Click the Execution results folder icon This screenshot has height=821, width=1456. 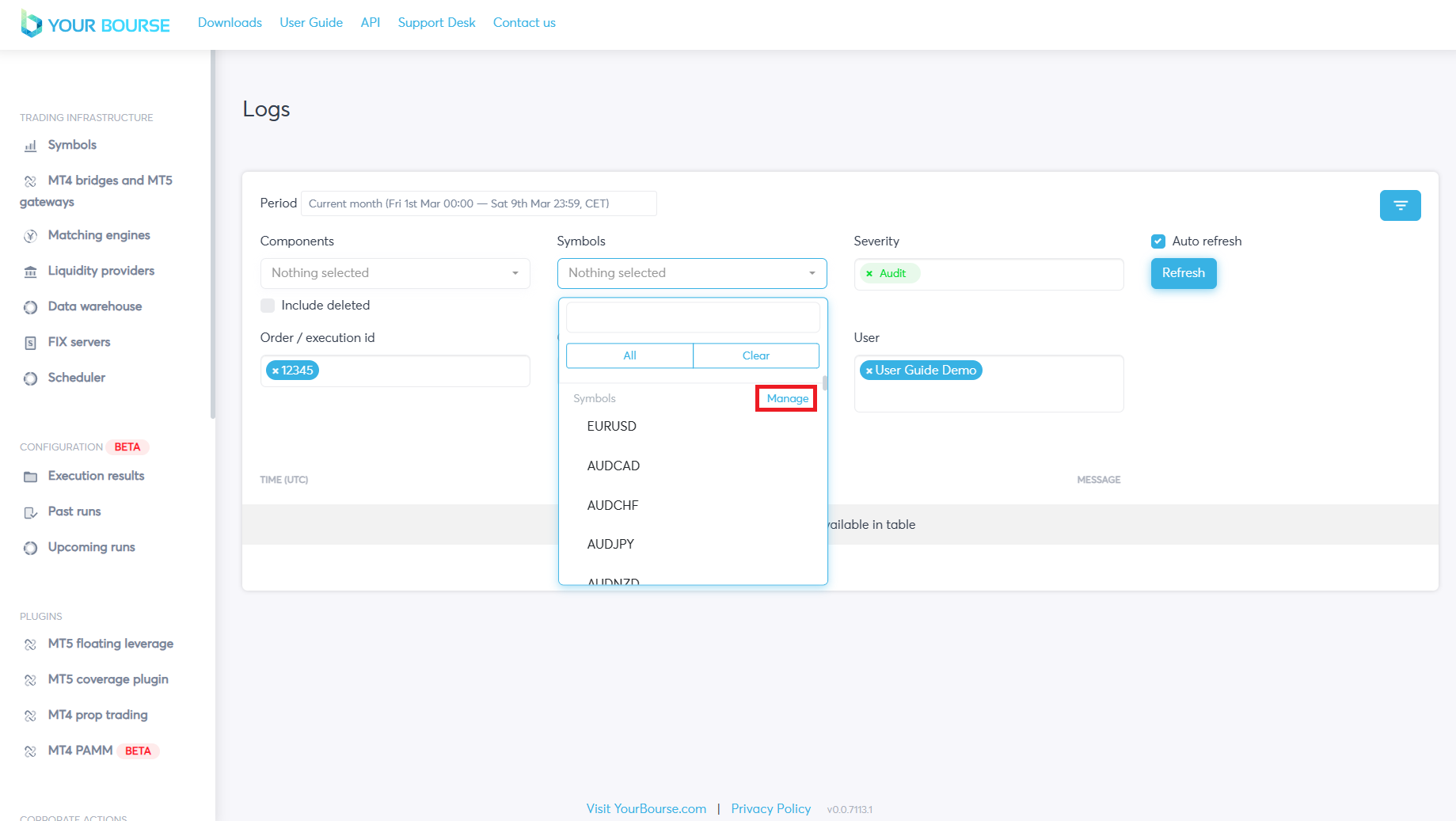tap(30, 477)
